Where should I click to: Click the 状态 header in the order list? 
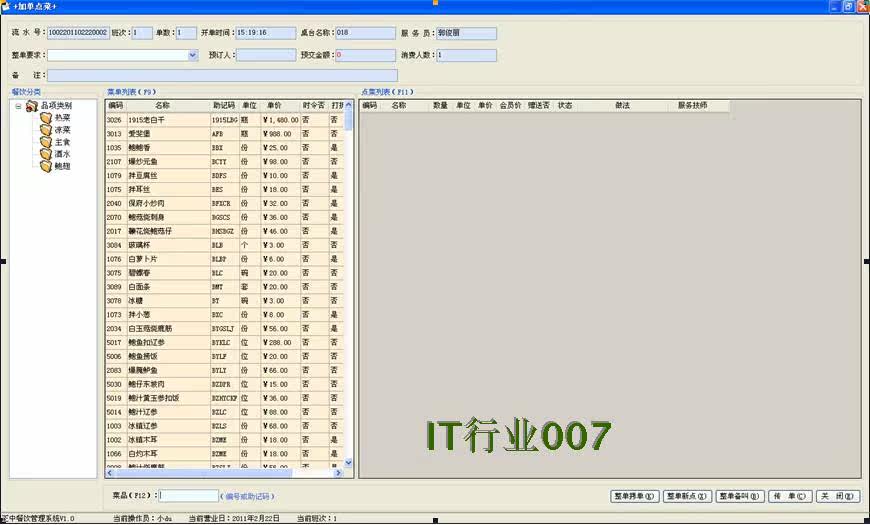(x=565, y=105)
